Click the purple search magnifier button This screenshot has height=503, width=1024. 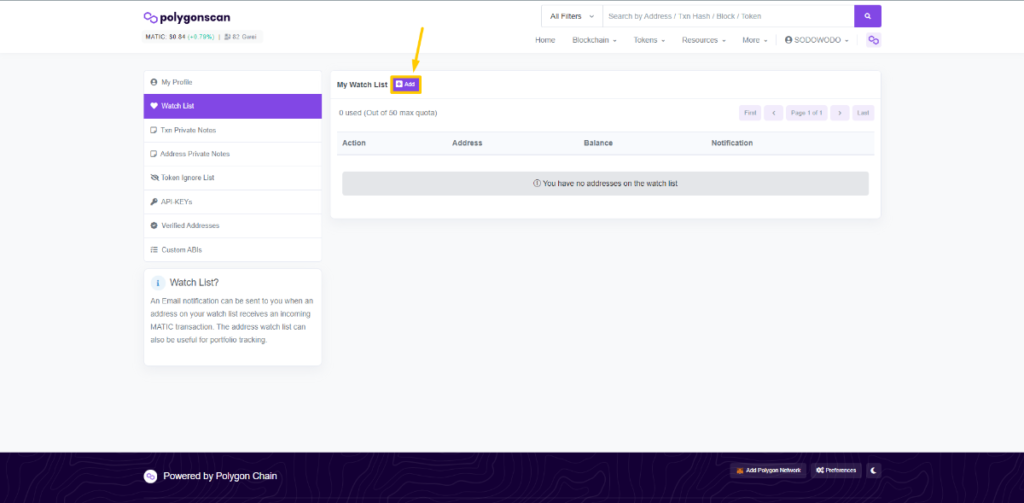(x=867, y=16)
